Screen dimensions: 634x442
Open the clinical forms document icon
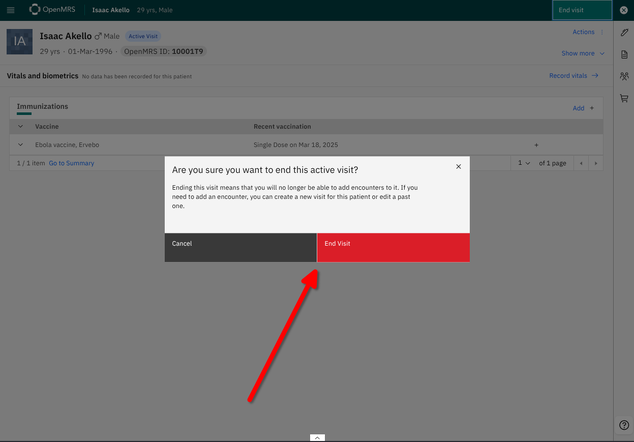coord(624,55)
